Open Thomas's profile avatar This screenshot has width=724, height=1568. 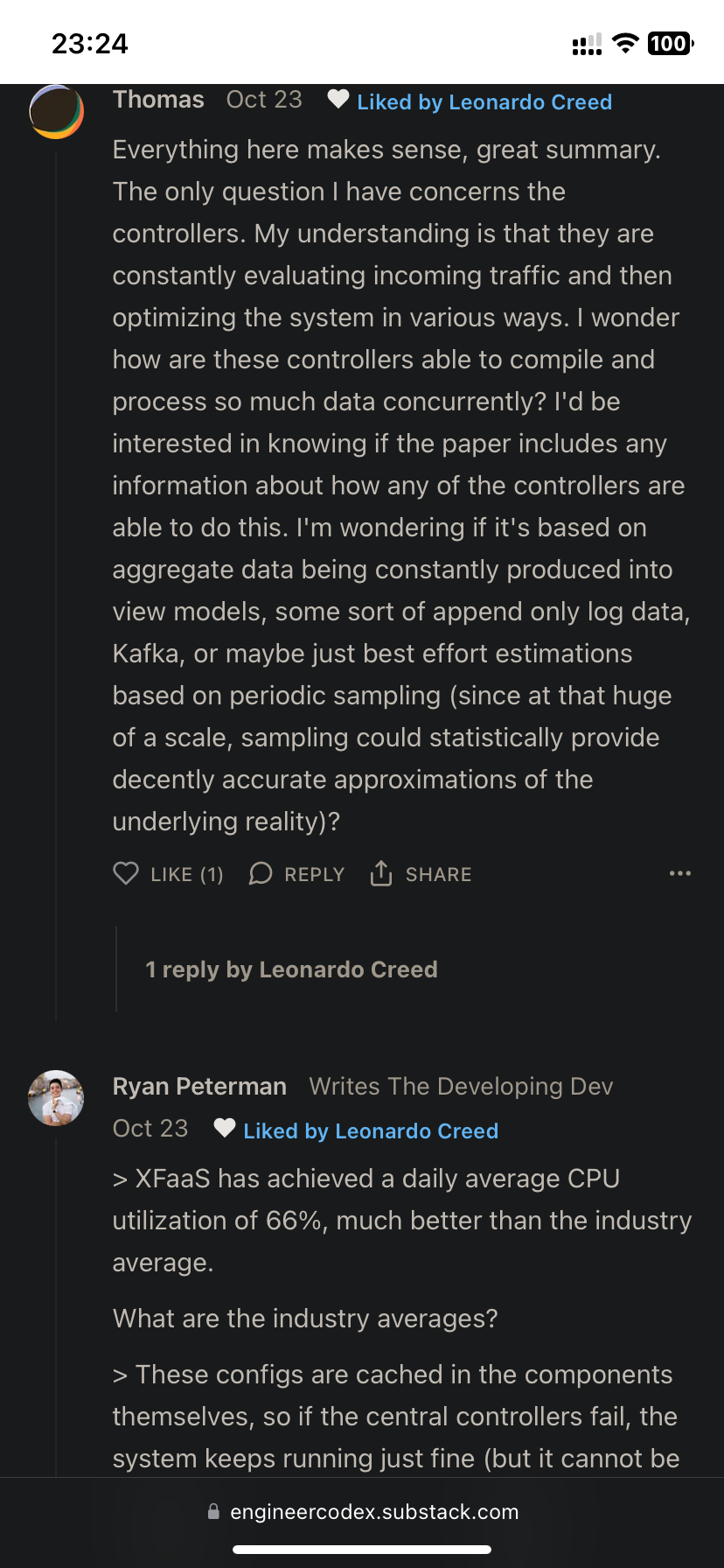(x=57, y=111)
